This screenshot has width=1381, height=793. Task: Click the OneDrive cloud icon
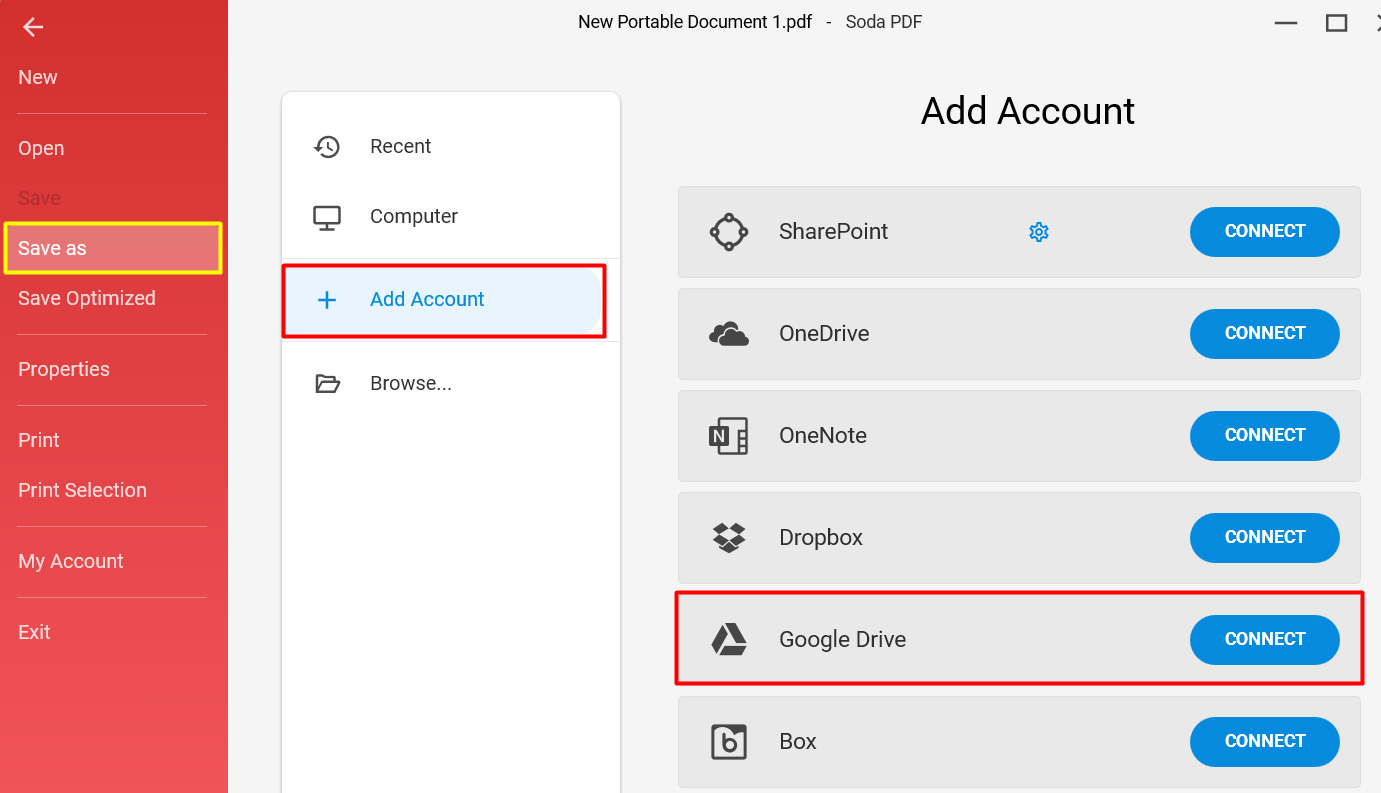[729, 334]
